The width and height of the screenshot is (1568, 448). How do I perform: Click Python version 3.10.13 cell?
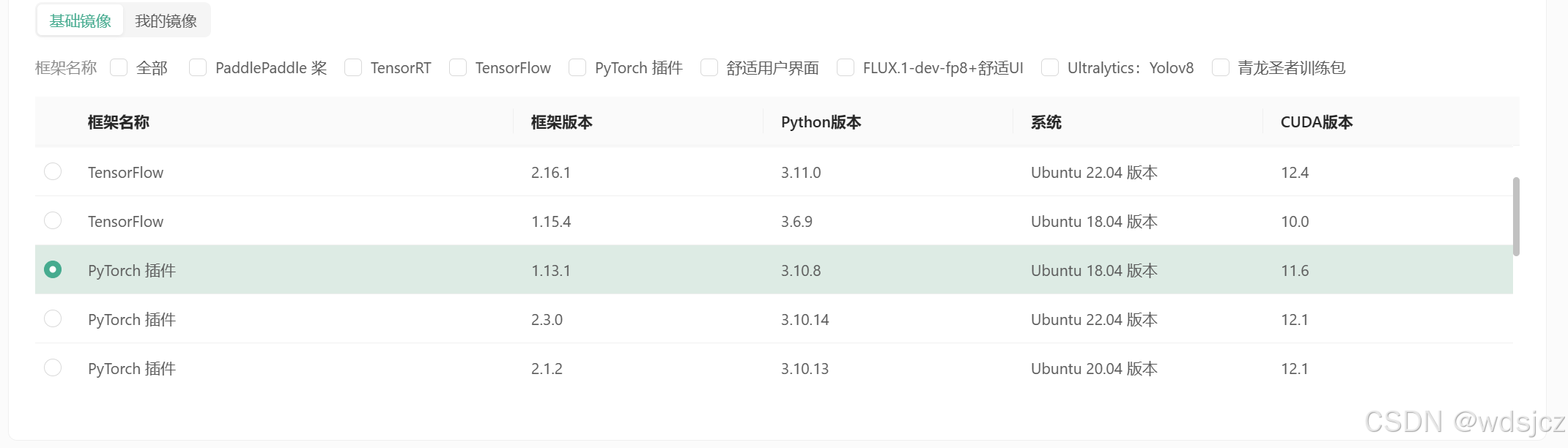[x=805, y=369]
